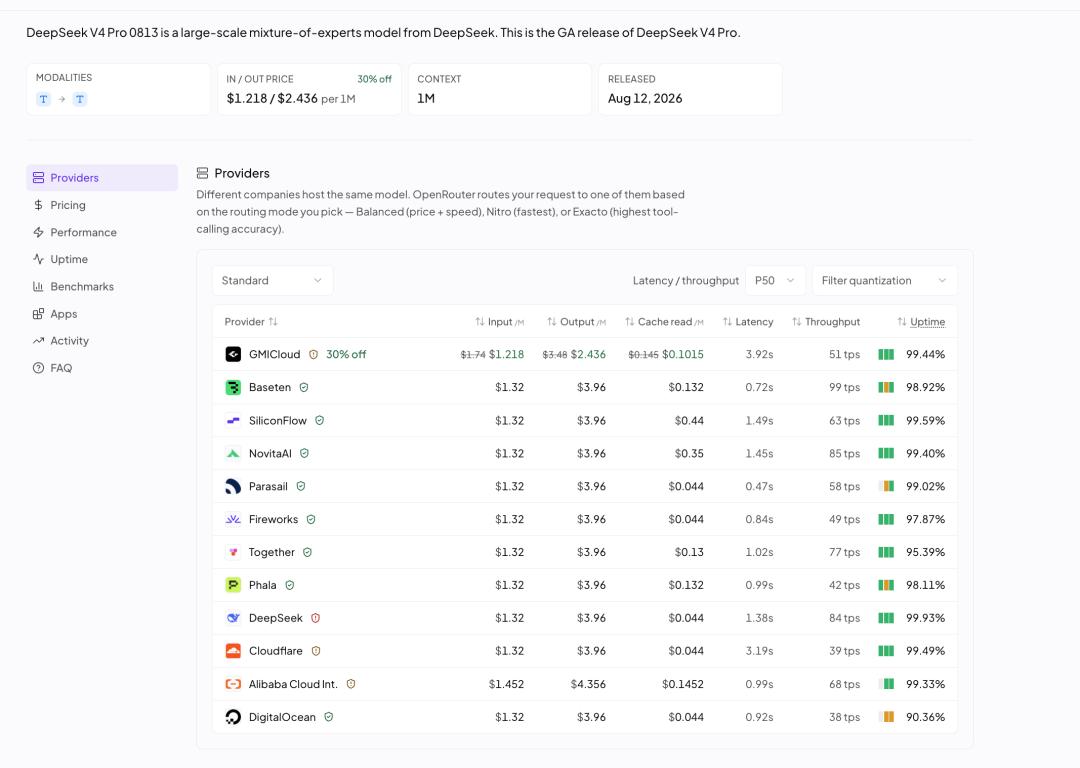This screenshot has width=1080, height=768.
Task: Click the Cloudflare orange logo icon
Action: (233, 651)
